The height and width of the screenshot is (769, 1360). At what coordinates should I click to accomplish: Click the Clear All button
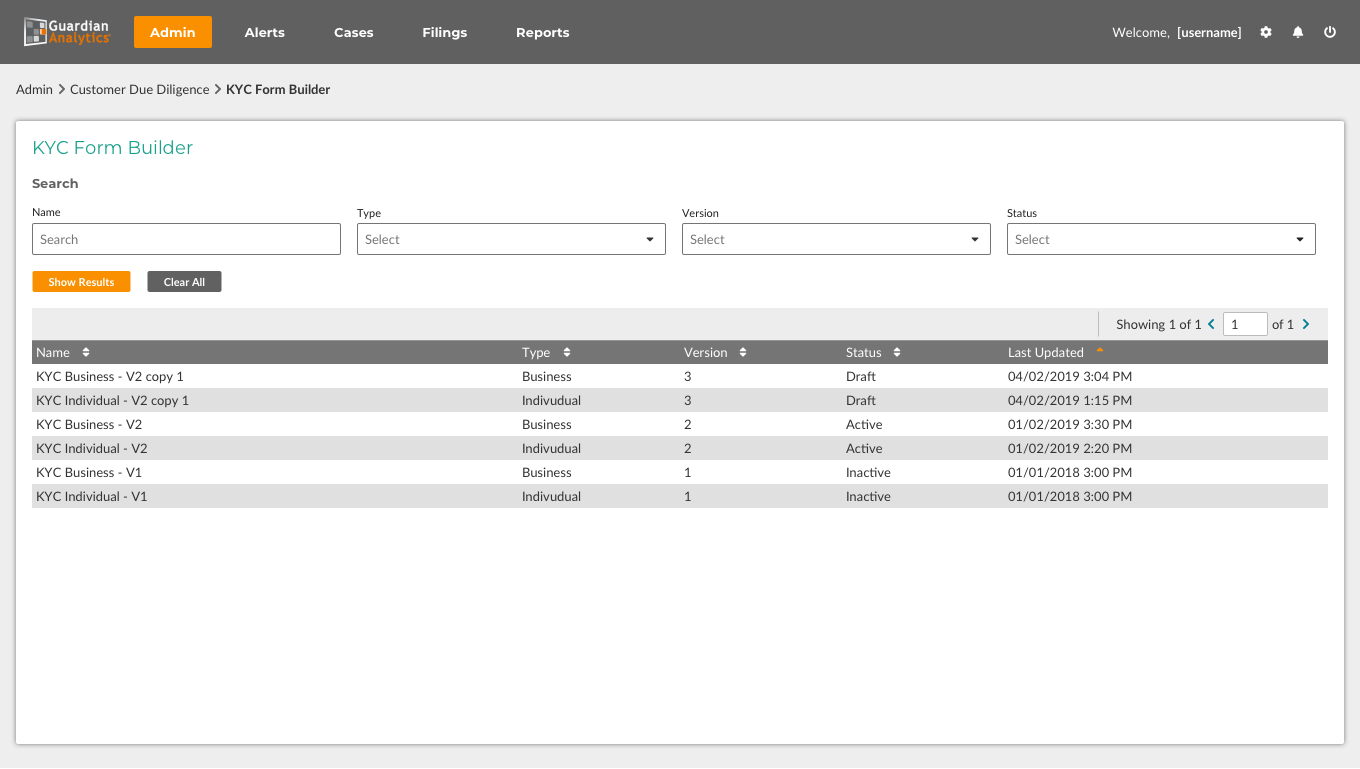tap(184, 282)
